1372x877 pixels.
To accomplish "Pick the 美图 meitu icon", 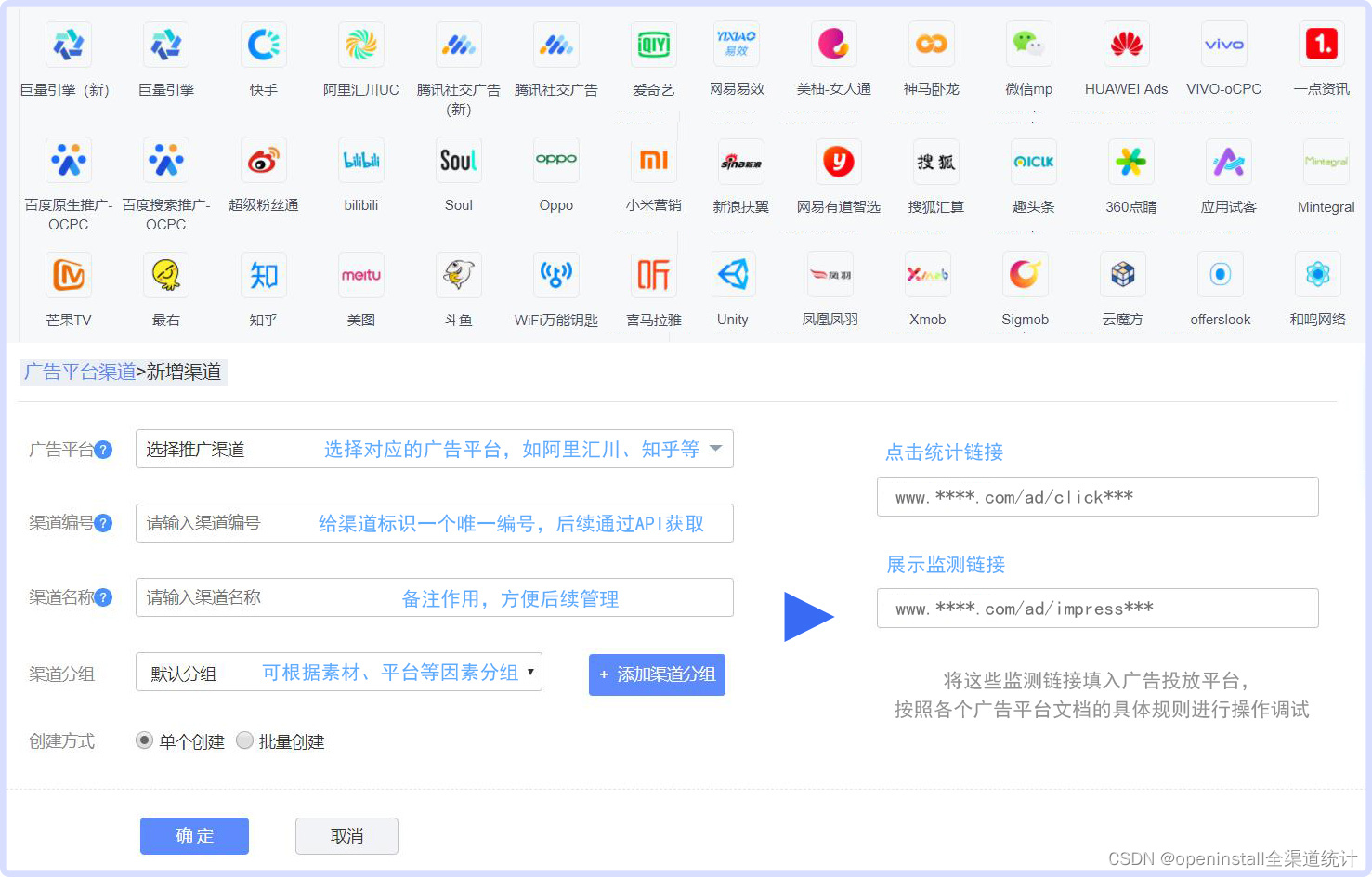I will pos(361,275).
